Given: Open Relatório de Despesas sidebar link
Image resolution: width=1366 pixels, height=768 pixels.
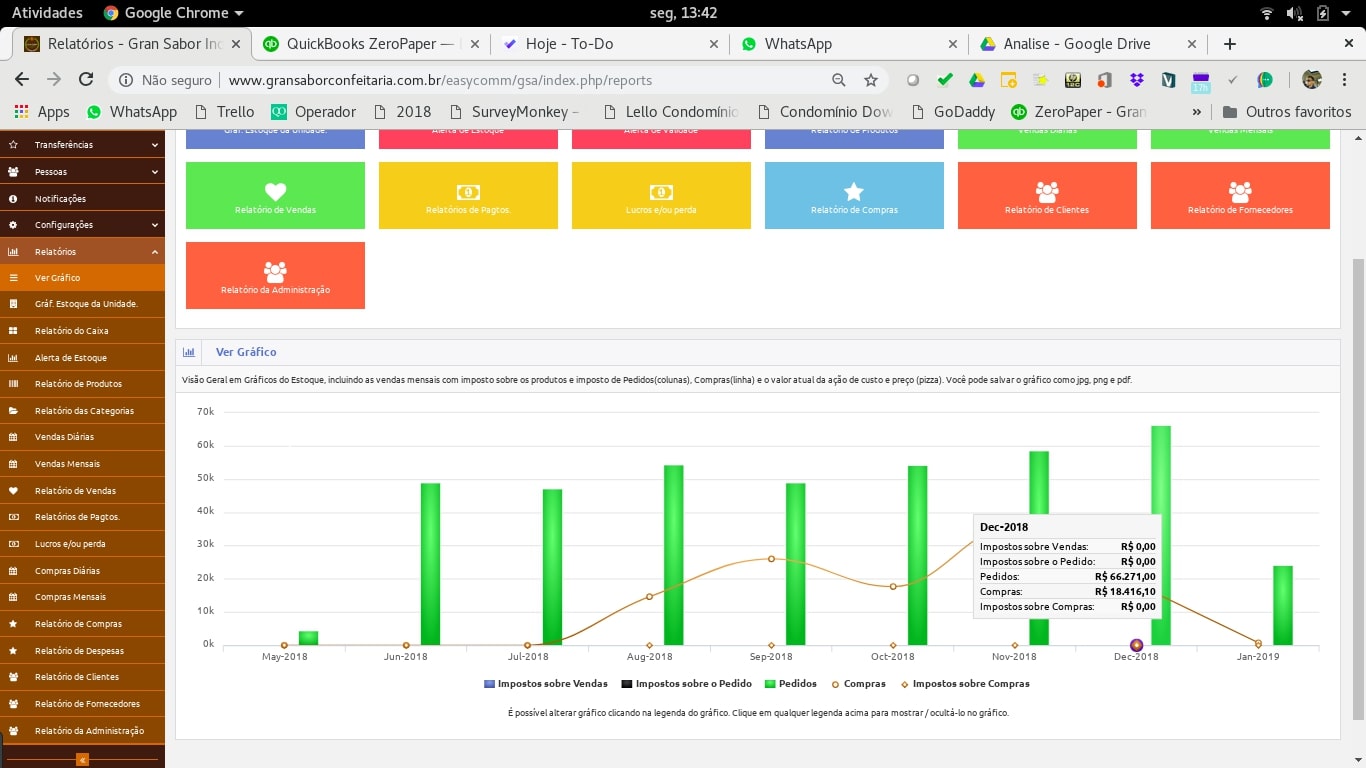Looking at the screenshot, I should (x=78, y=651).
